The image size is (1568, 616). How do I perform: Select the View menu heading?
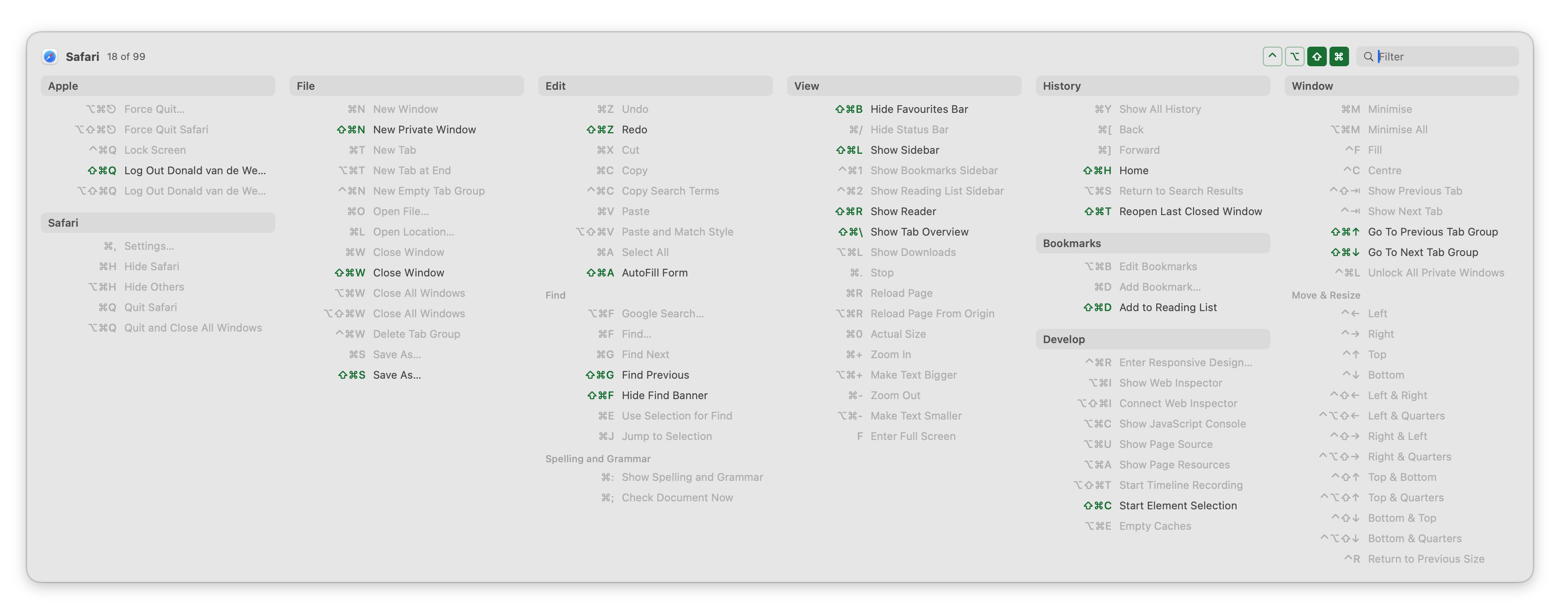[904, 86]
